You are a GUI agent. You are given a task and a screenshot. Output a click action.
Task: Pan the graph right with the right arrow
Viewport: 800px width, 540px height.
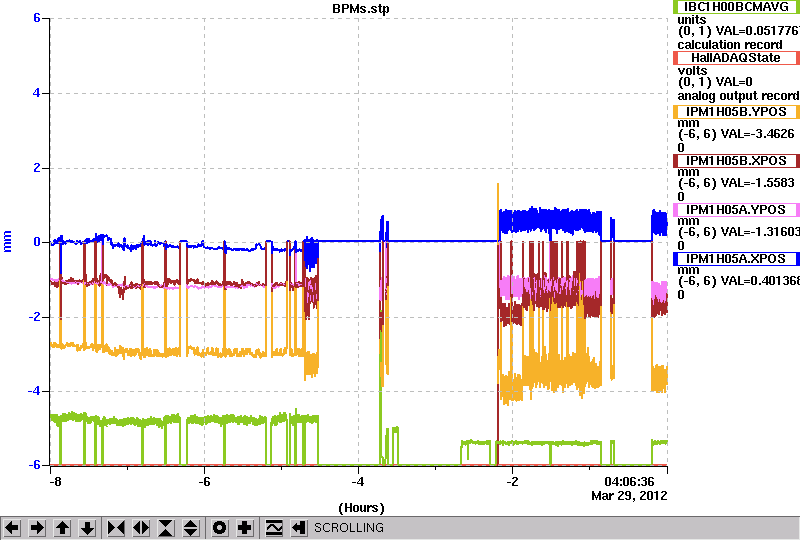[x=37, y=528]
